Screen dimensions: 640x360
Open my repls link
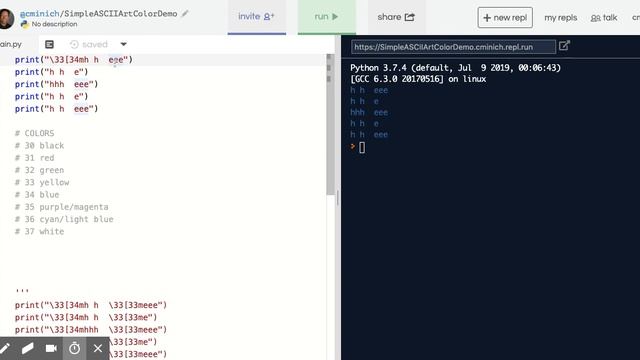tap(560, 18)
